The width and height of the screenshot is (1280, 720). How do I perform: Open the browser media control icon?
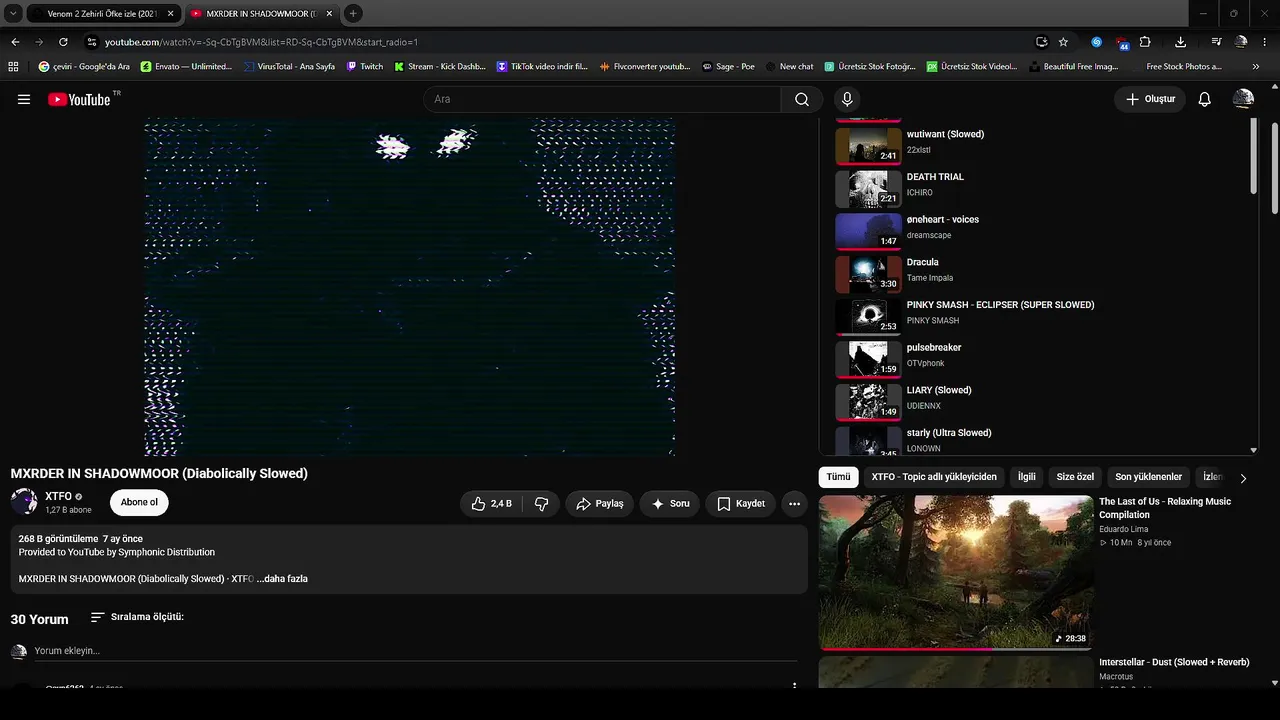(1216, 42)
